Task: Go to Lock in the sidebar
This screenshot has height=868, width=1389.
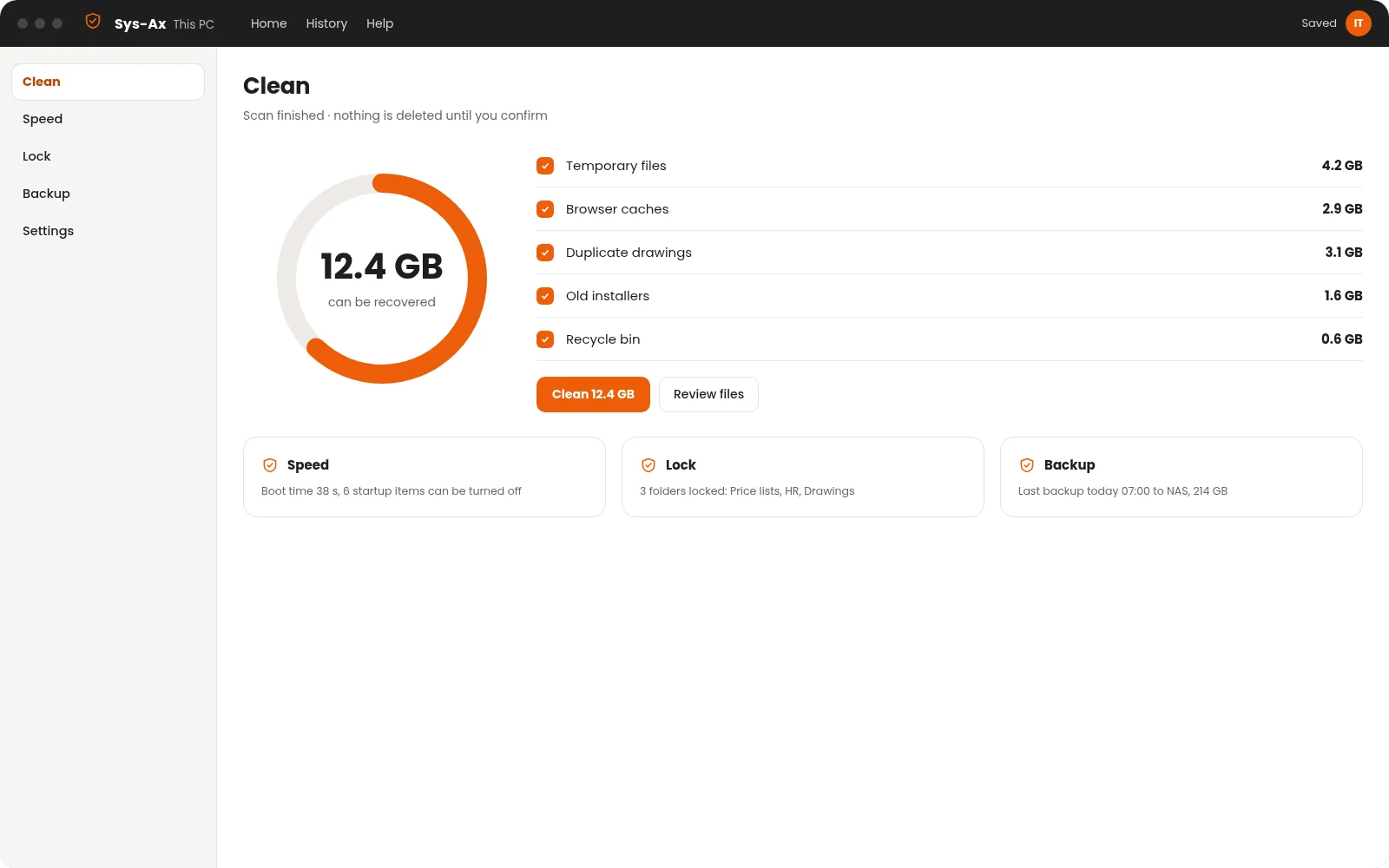Action: click(x=108, y=156)
